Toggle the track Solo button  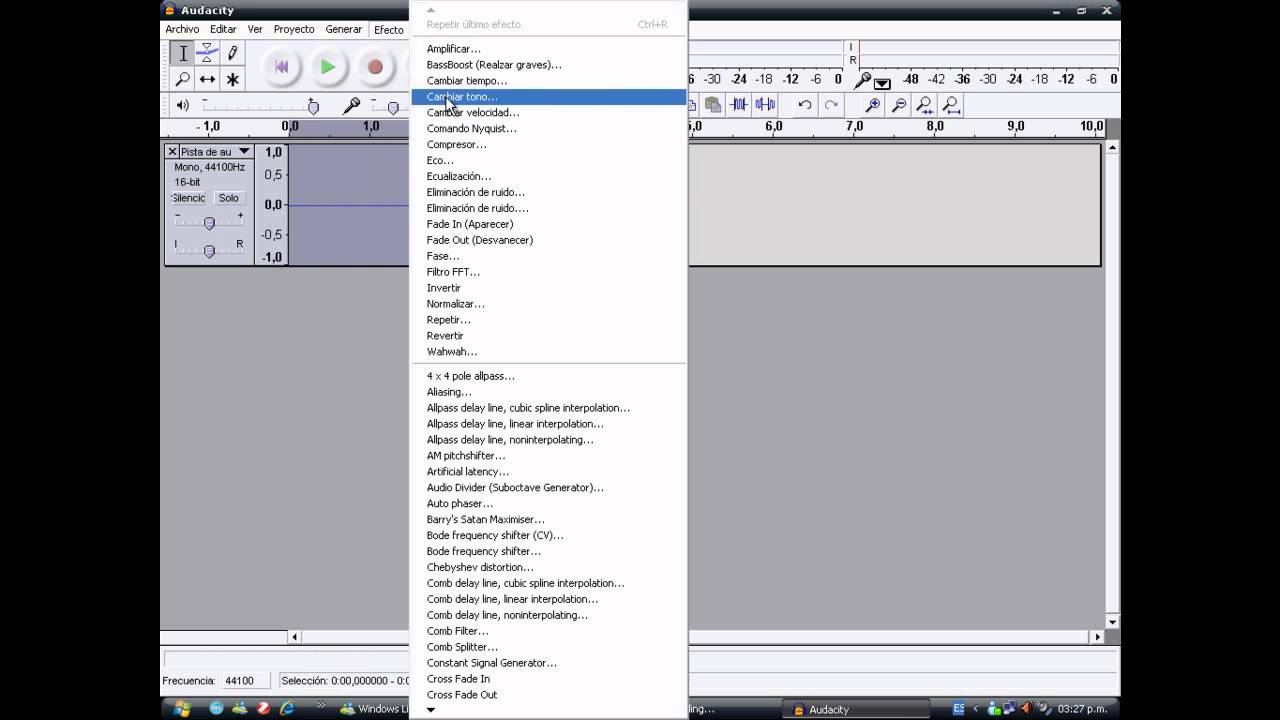pyautogui.click(x=229, y=198)
